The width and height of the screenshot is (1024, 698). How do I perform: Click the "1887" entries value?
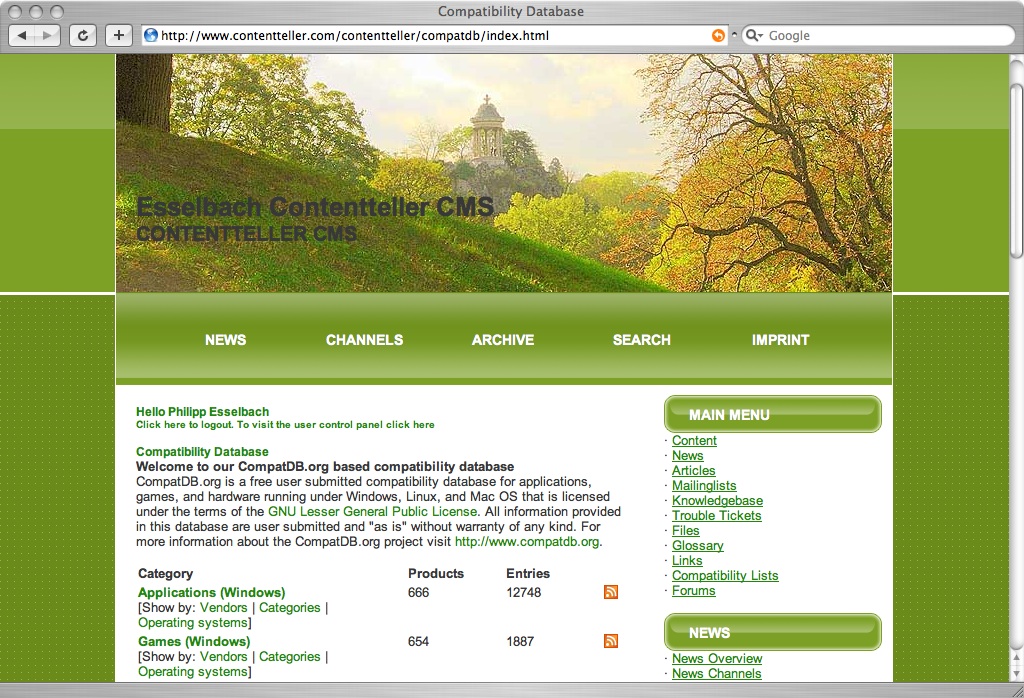point(520,642)
